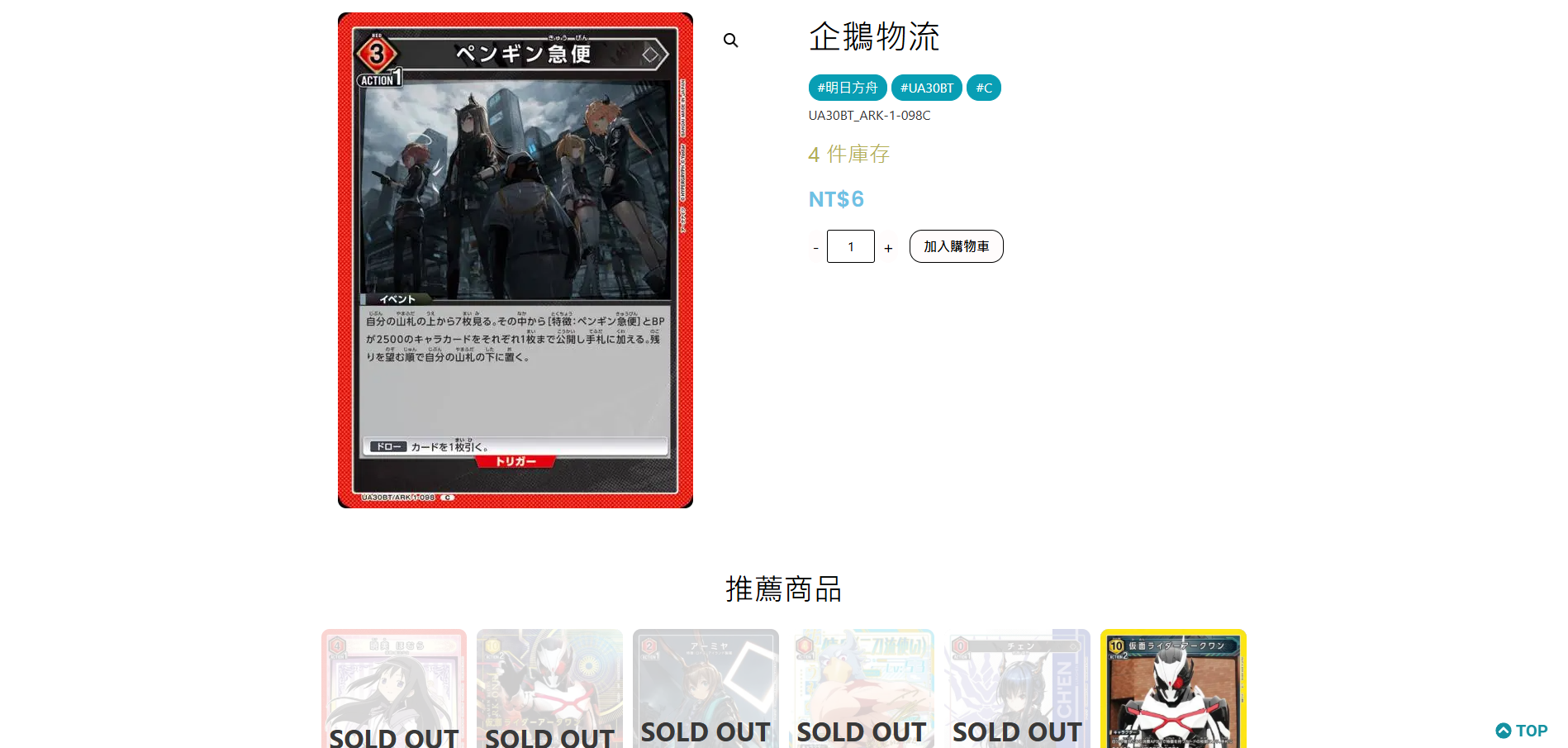Image resolution: width=1568 pixels, height=748 pixels.
Task: Open fourth sold out recommended card
Action: [x=862, y=688]
